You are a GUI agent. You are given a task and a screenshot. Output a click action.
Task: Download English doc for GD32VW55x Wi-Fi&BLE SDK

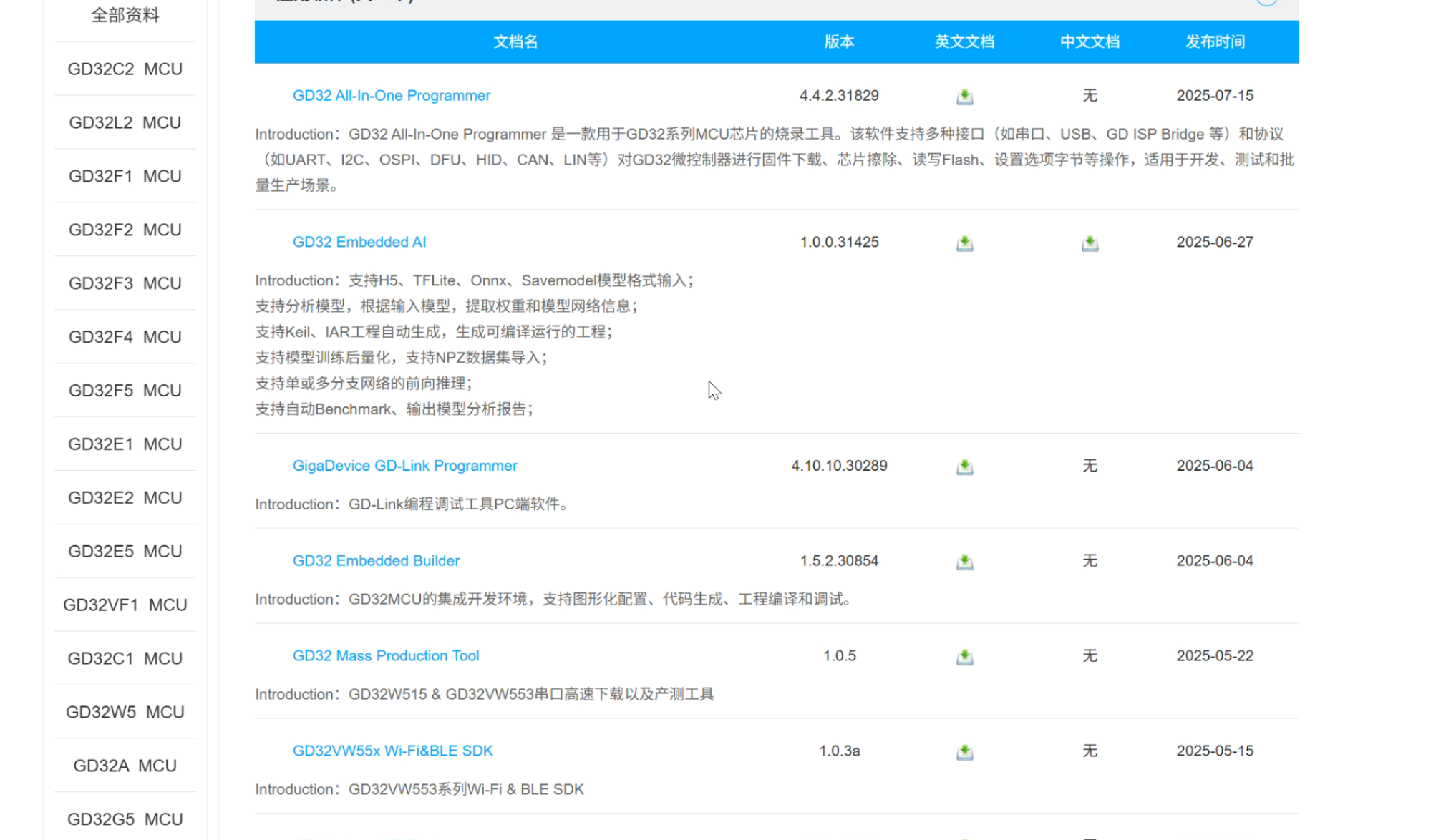964,751
